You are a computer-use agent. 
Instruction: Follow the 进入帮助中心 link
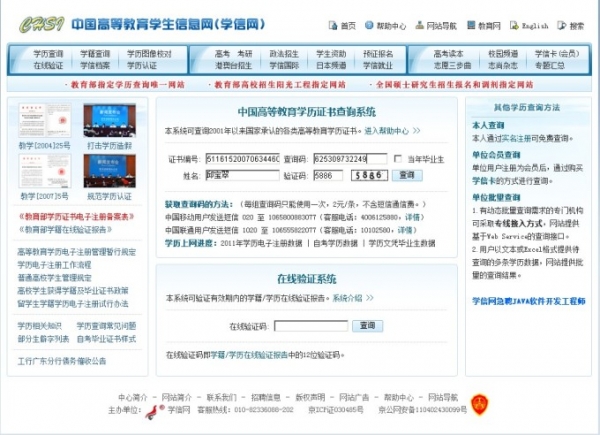392,131
